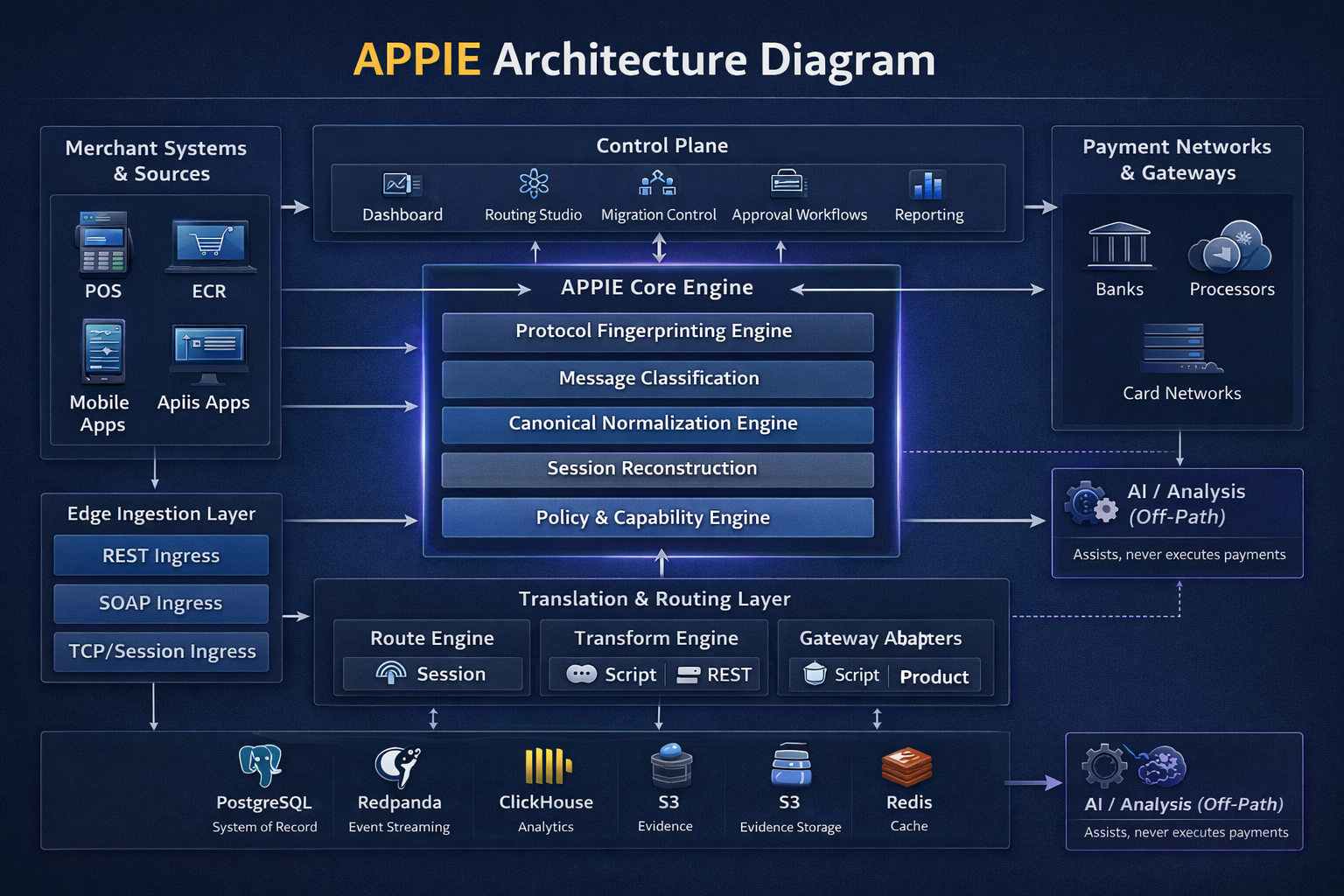Select the Approval Workflows label

pos(800,215)
